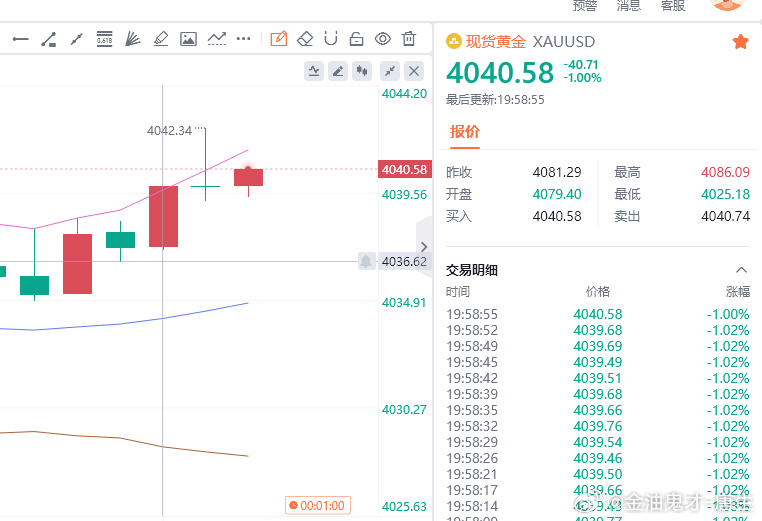The height and width of the screenshot is (521, 762).
Task: Shrink chart with collapse arrows button
Action: point(390,71)
